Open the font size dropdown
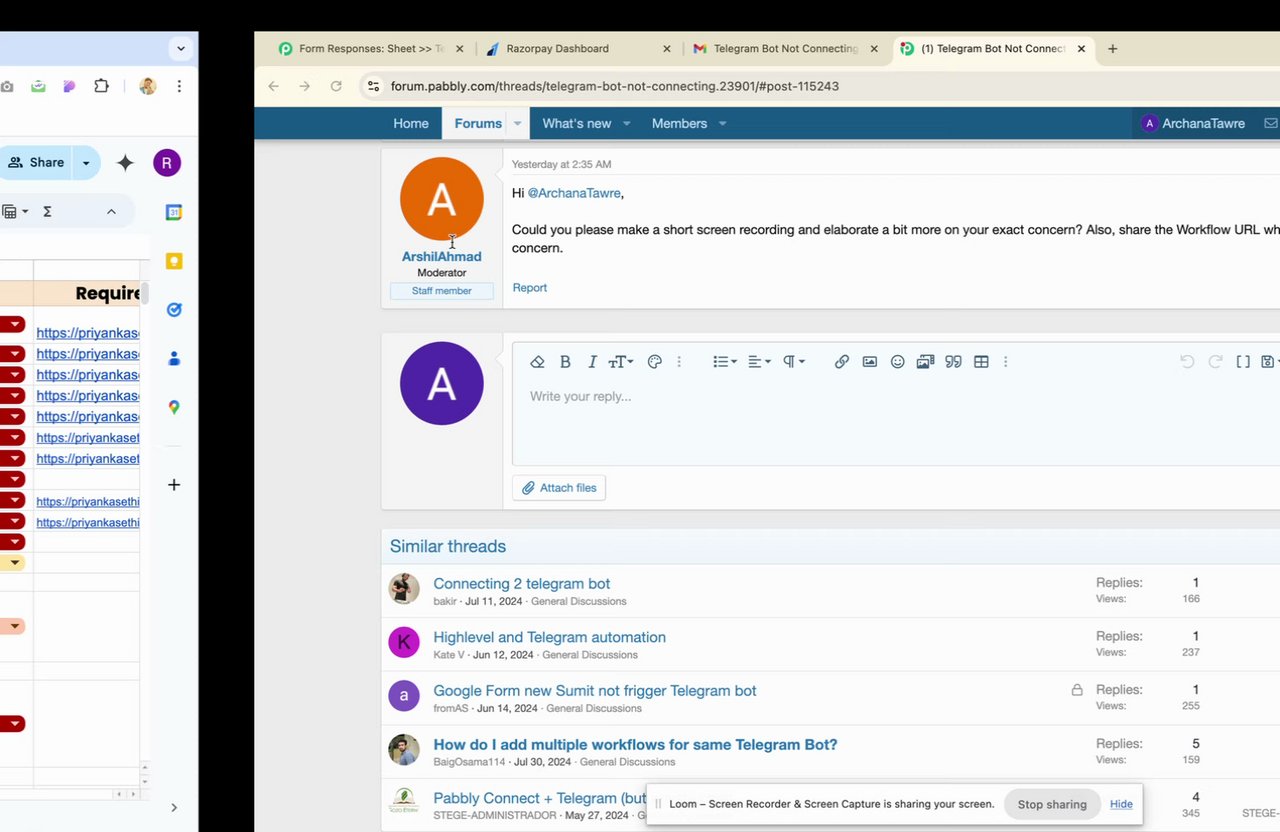Viewport: 1280px width, 832px height. 621,362
